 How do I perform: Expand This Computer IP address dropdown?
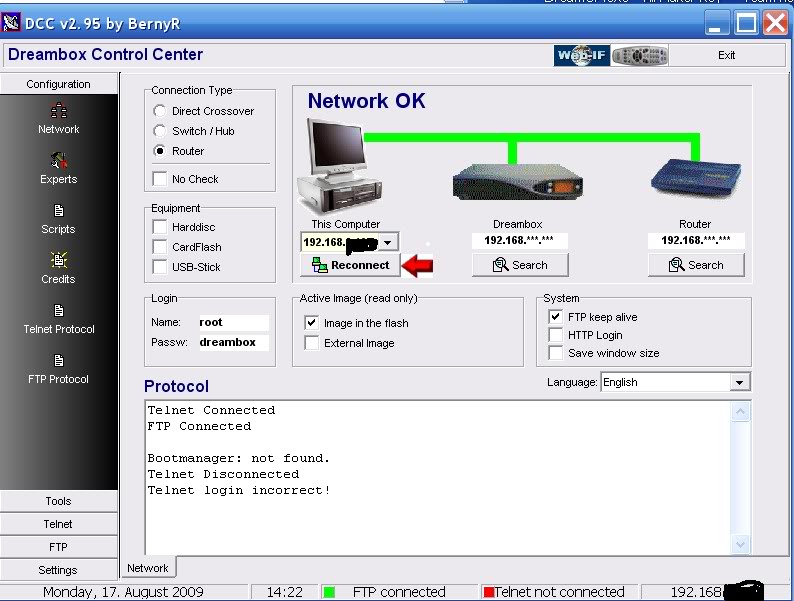coord(387,243)
